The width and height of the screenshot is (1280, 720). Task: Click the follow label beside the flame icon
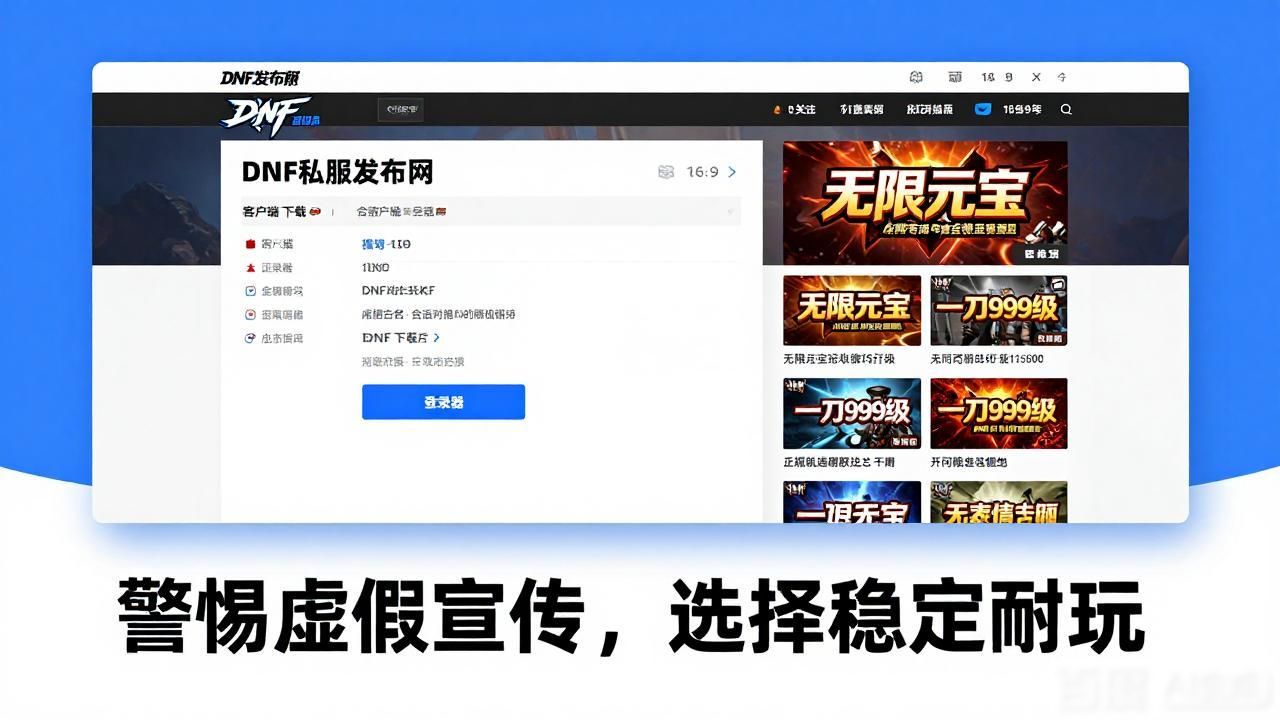pyautogui.click(x=802, y=110)
